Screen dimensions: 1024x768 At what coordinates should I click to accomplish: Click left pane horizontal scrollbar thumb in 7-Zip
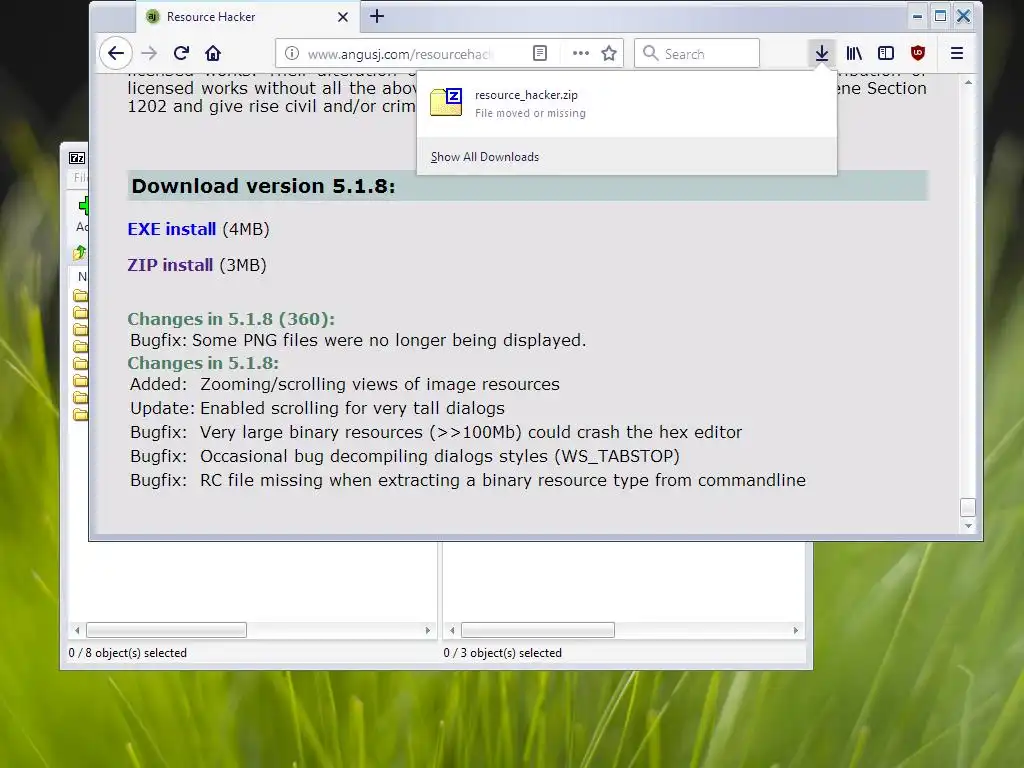[167, 630]
